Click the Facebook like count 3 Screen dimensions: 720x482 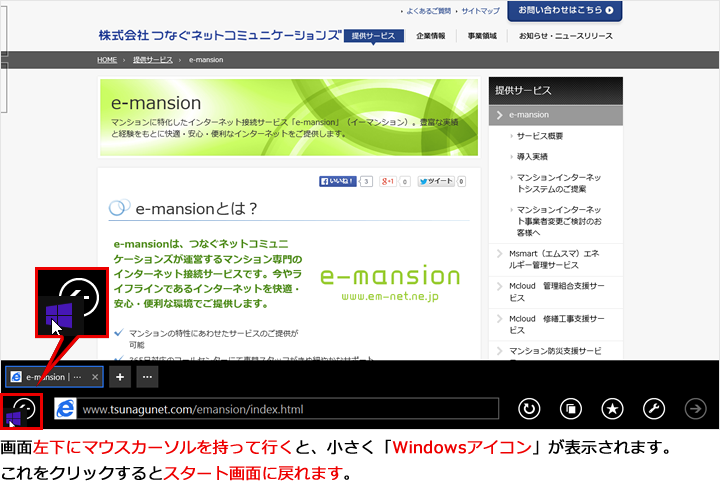point(366,181)
